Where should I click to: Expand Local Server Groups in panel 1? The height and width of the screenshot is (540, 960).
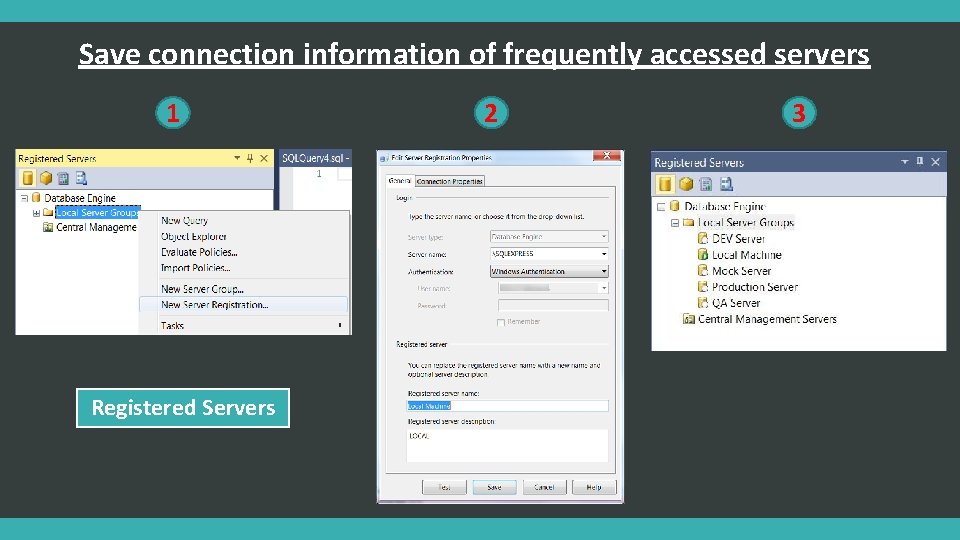click(36, 213)
